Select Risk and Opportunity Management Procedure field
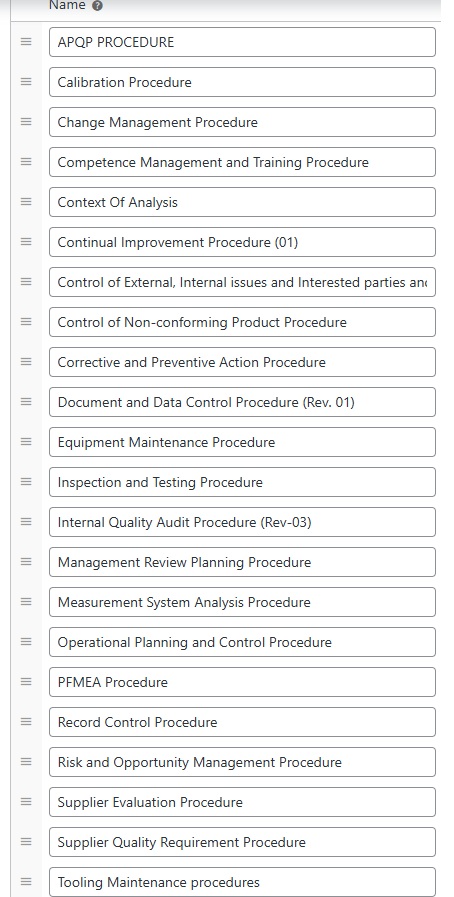 pyautogui.click(x=242, y=762)
